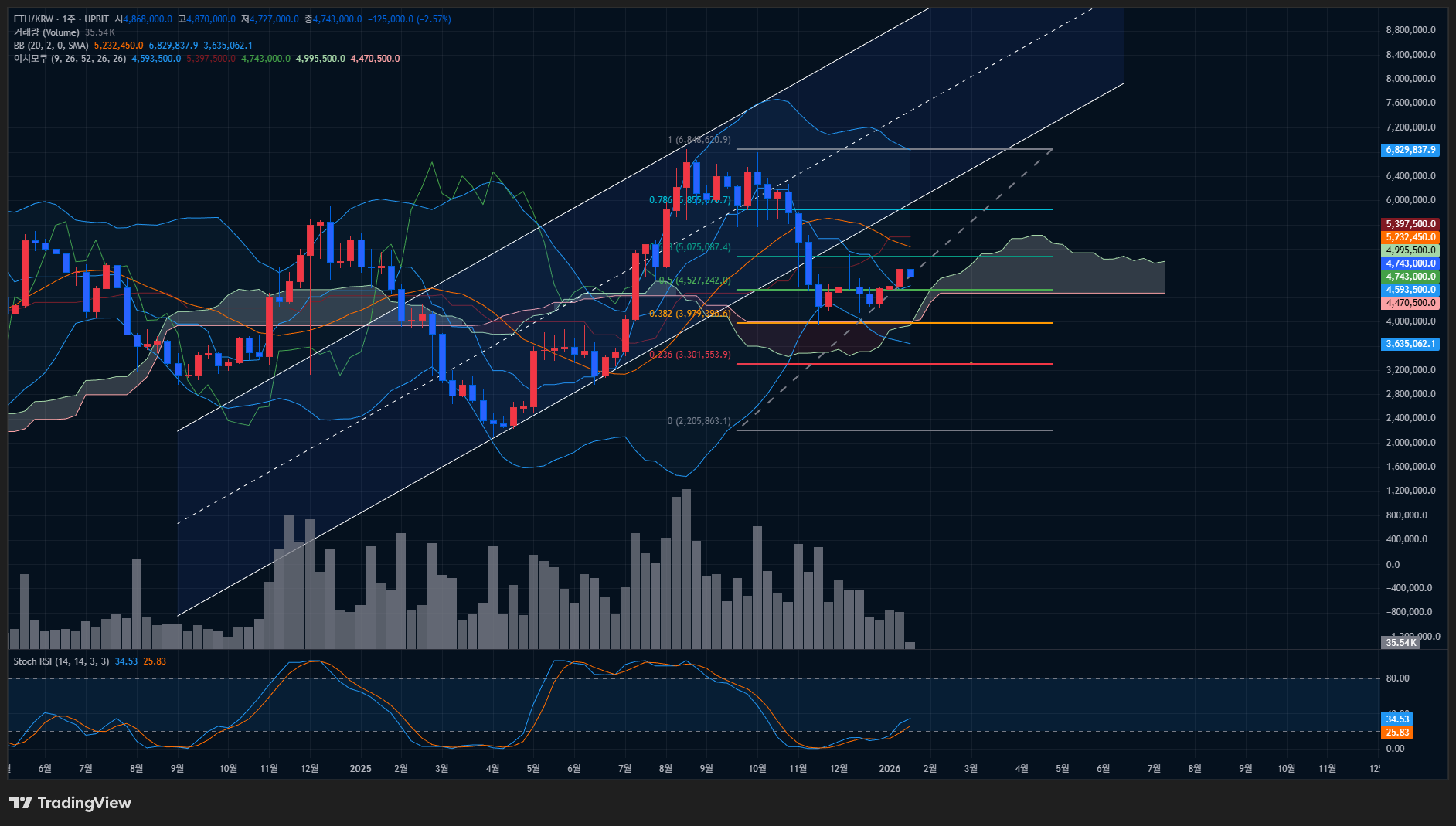
Task: Click the 35.54K volume axis label
Action: tap(1400, 642)
